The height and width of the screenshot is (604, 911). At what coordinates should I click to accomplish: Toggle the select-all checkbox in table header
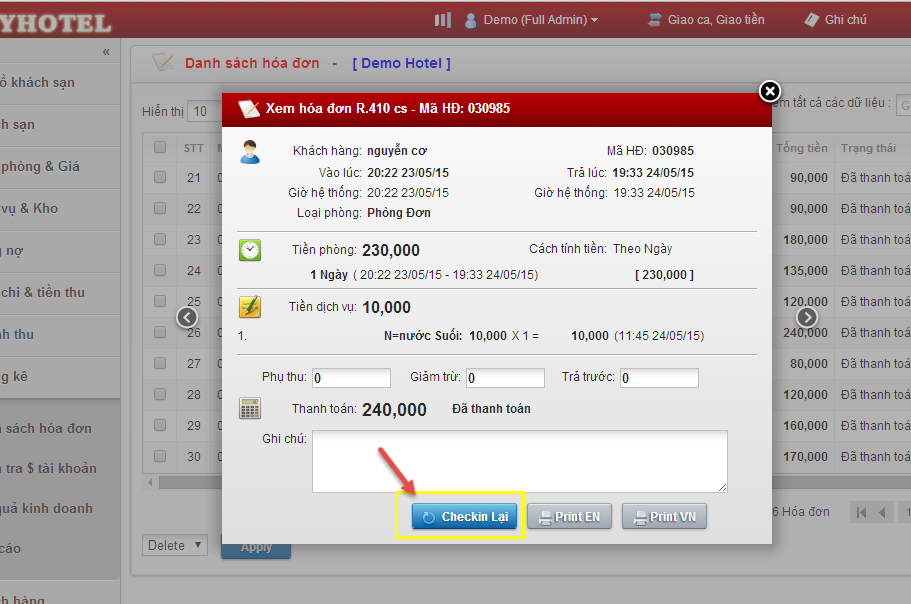(x=160, y=148)
